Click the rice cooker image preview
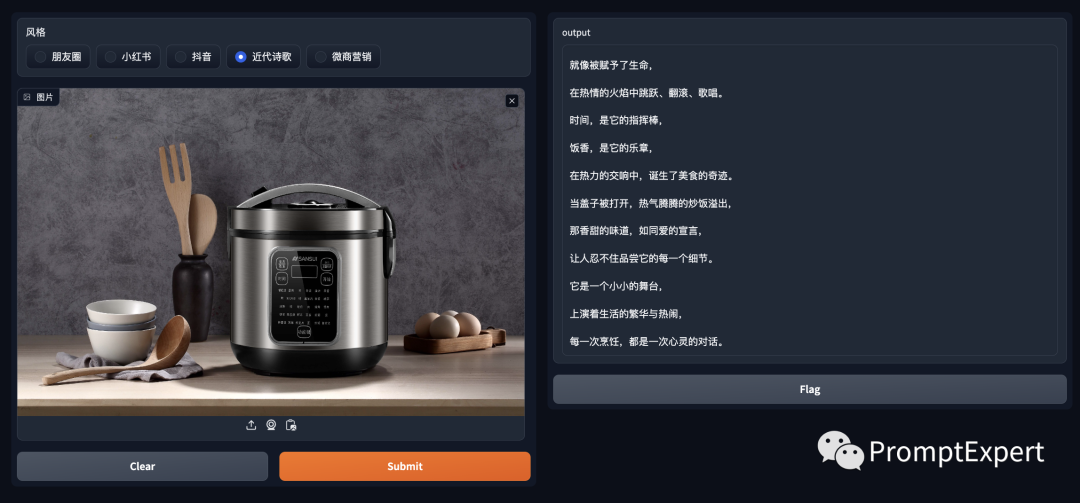The image size is (1080, 503). (x=271, y=252)
